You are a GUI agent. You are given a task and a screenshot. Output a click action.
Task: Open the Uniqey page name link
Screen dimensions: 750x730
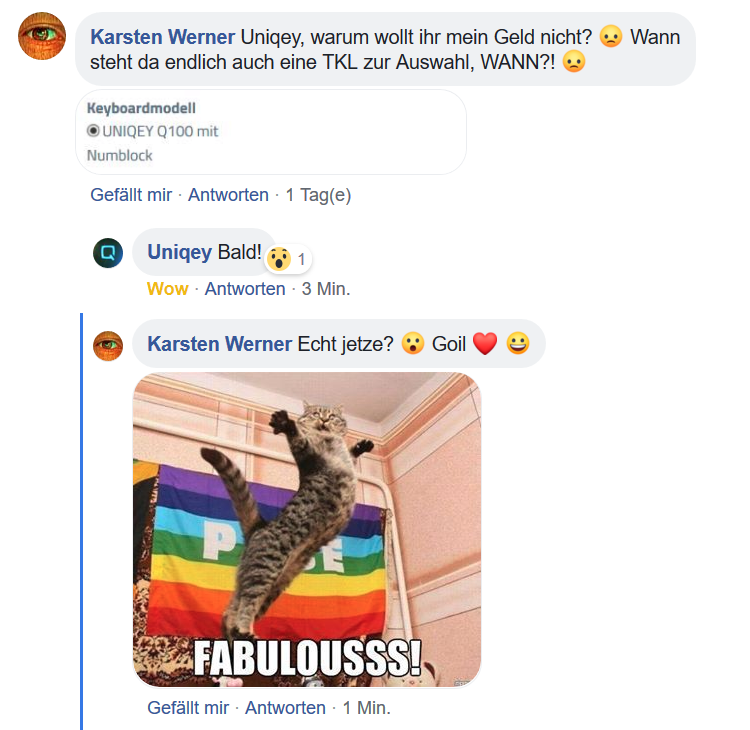[179, 252]
